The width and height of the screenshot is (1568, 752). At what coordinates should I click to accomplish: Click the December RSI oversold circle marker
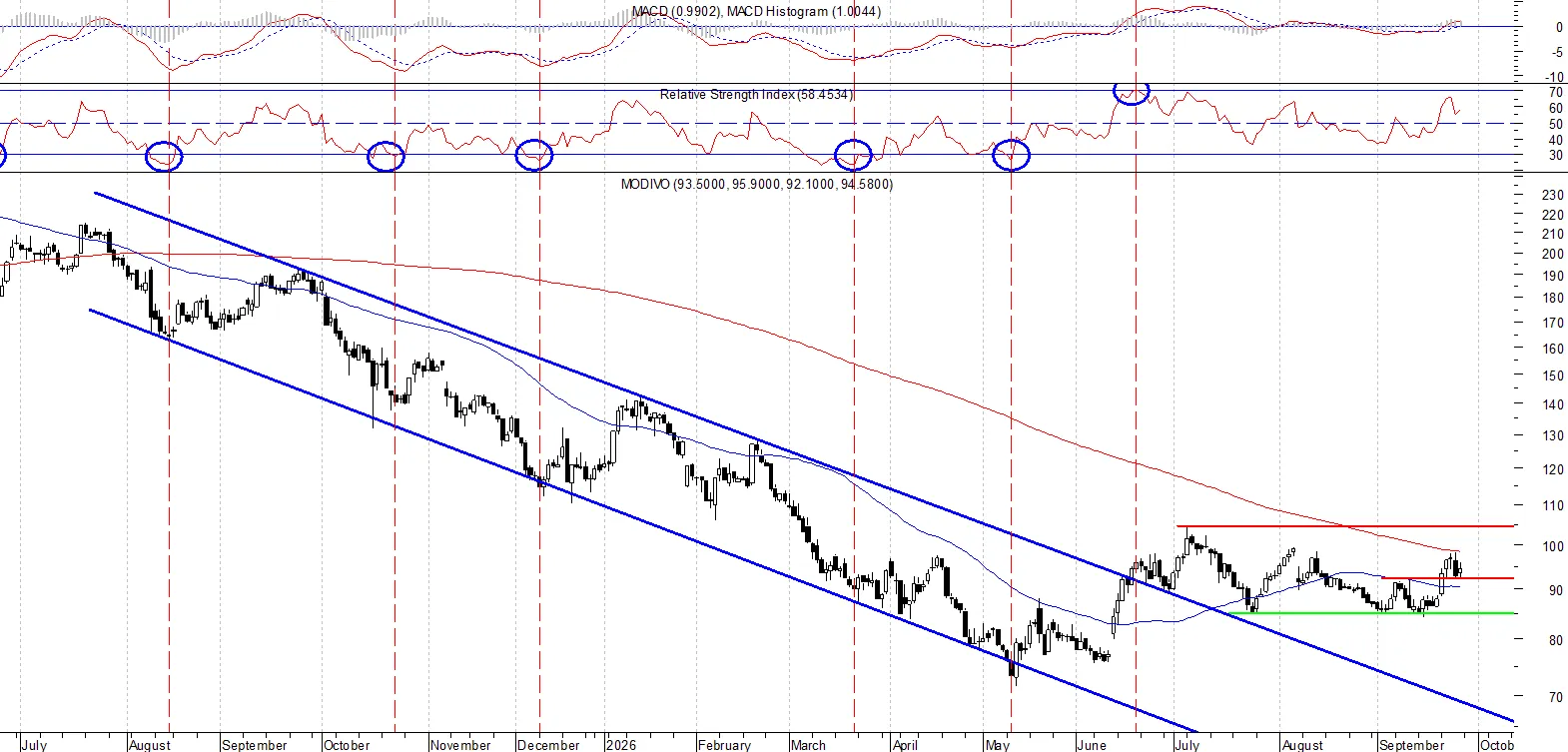(534, 155)
